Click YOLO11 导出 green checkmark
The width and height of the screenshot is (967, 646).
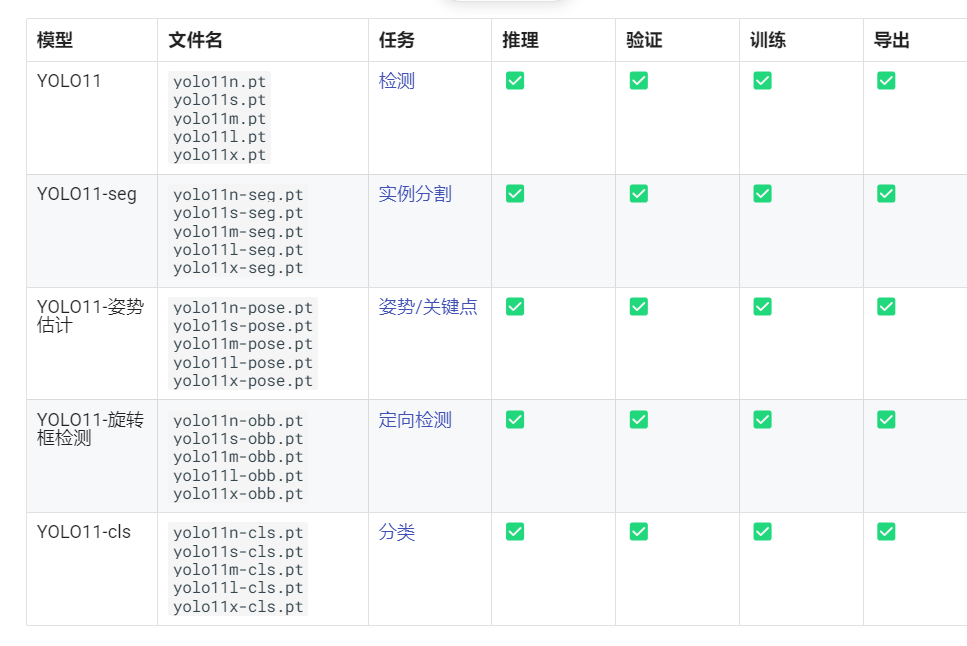pyautogui.click(x=886, y=81)
